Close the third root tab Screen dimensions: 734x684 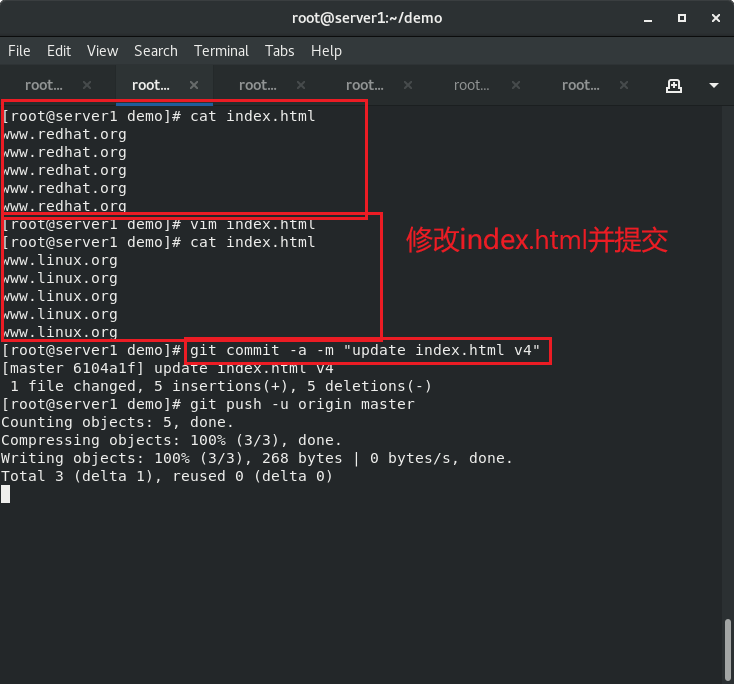point(301,85)
